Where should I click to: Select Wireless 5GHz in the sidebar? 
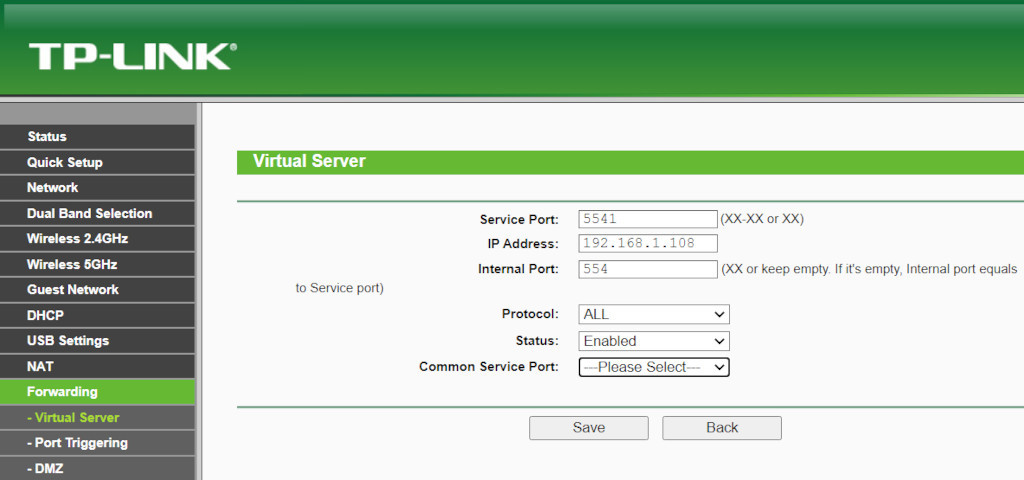(x=72, y=264)
